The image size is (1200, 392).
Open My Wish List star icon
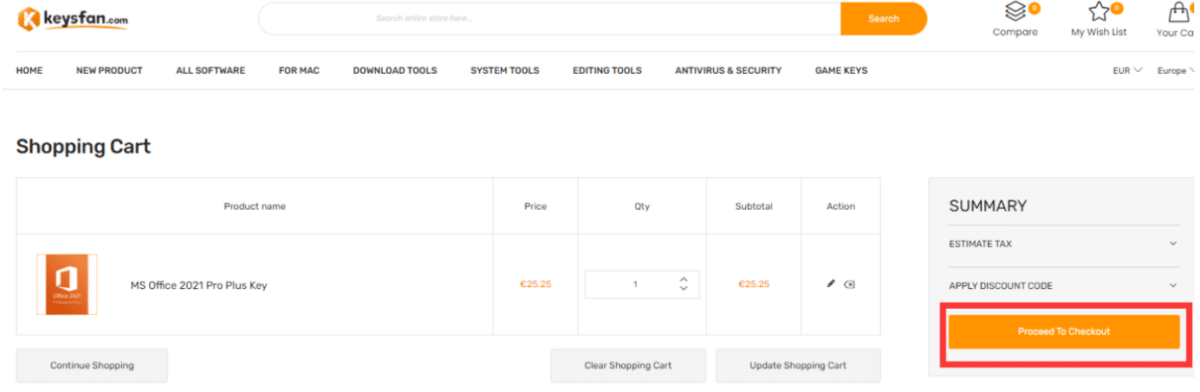[1098, 12]
